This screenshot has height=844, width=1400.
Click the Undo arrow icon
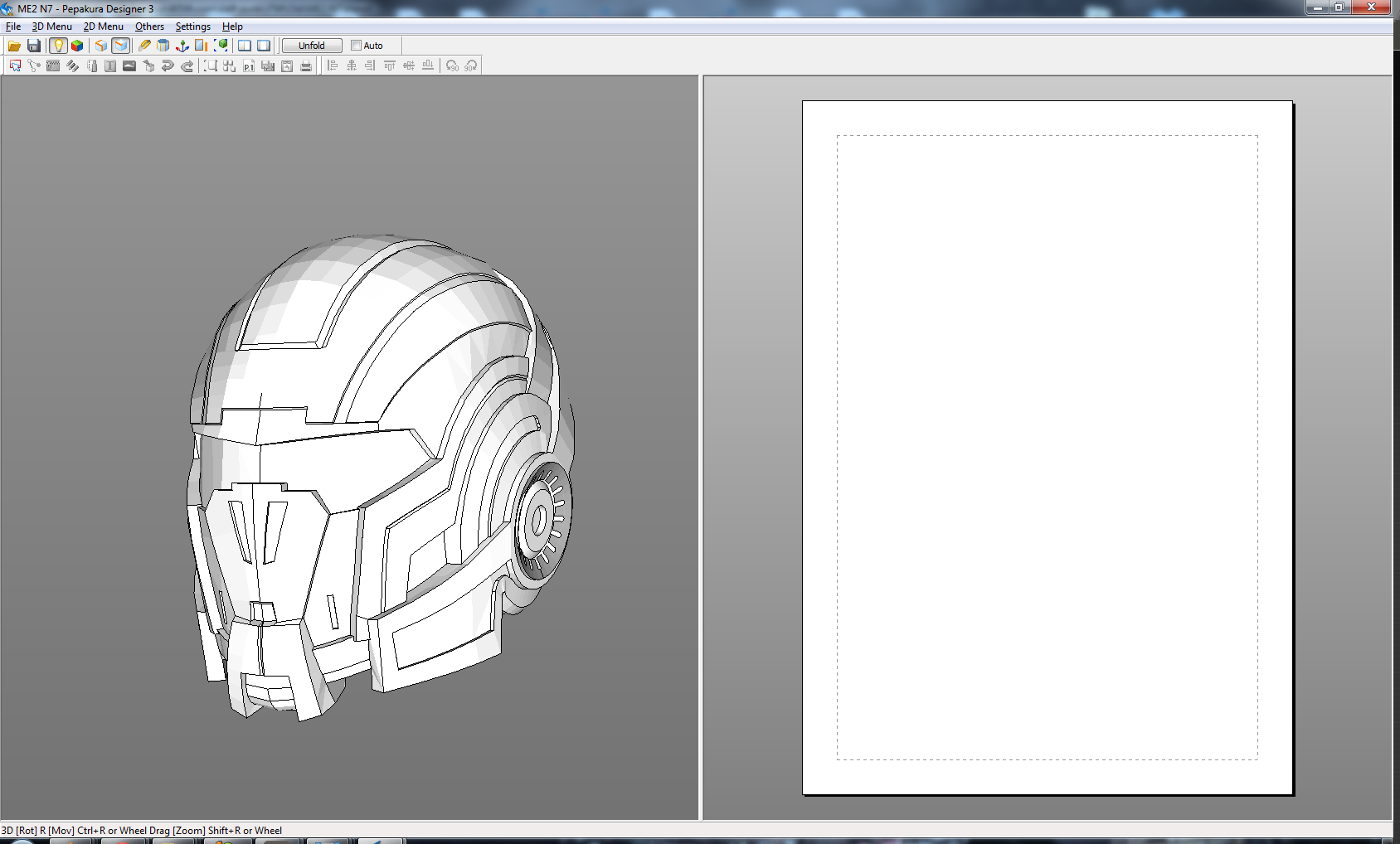click(x=168, y=65)
